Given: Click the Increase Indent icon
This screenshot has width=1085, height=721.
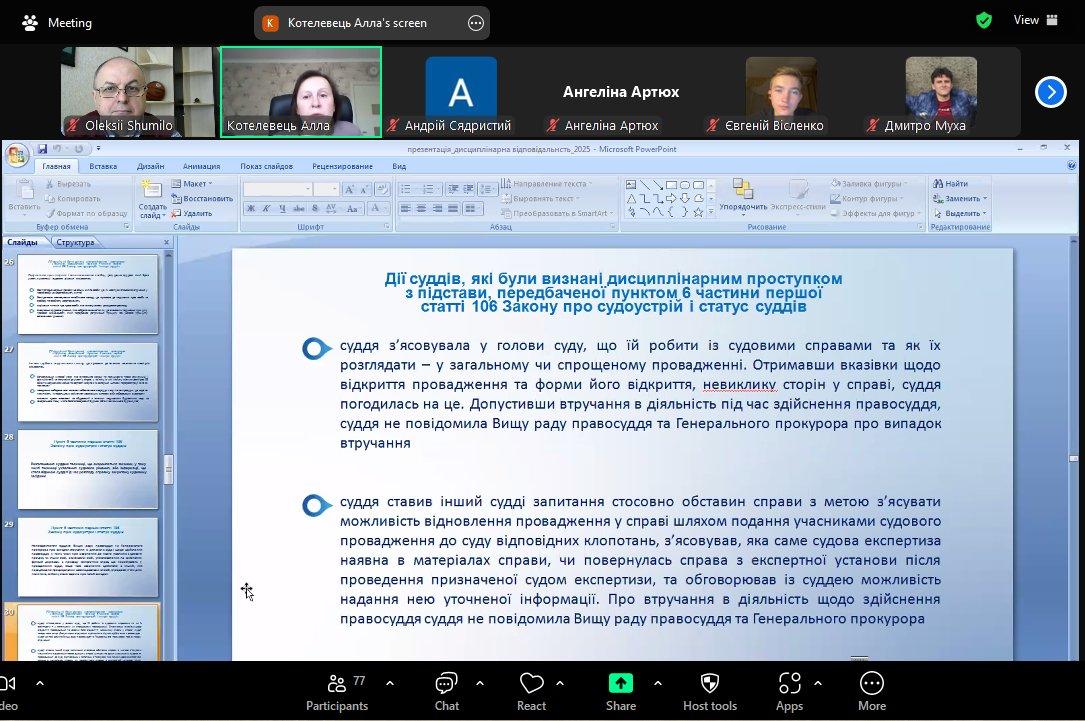Looking at the screenshot, I should pos(468,189).
